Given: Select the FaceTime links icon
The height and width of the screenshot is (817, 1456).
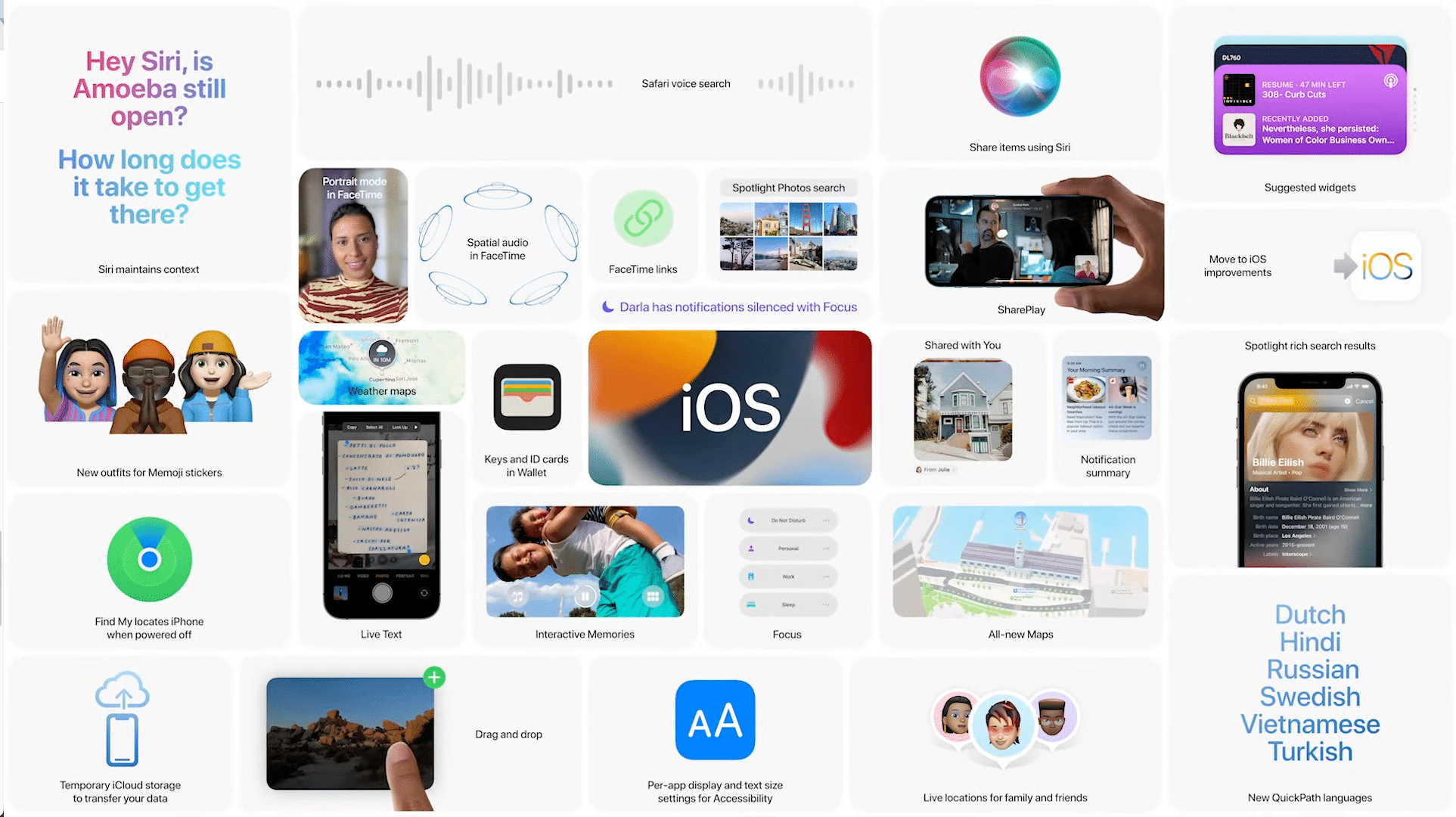Looking at the screenshot, I should 644,218.
